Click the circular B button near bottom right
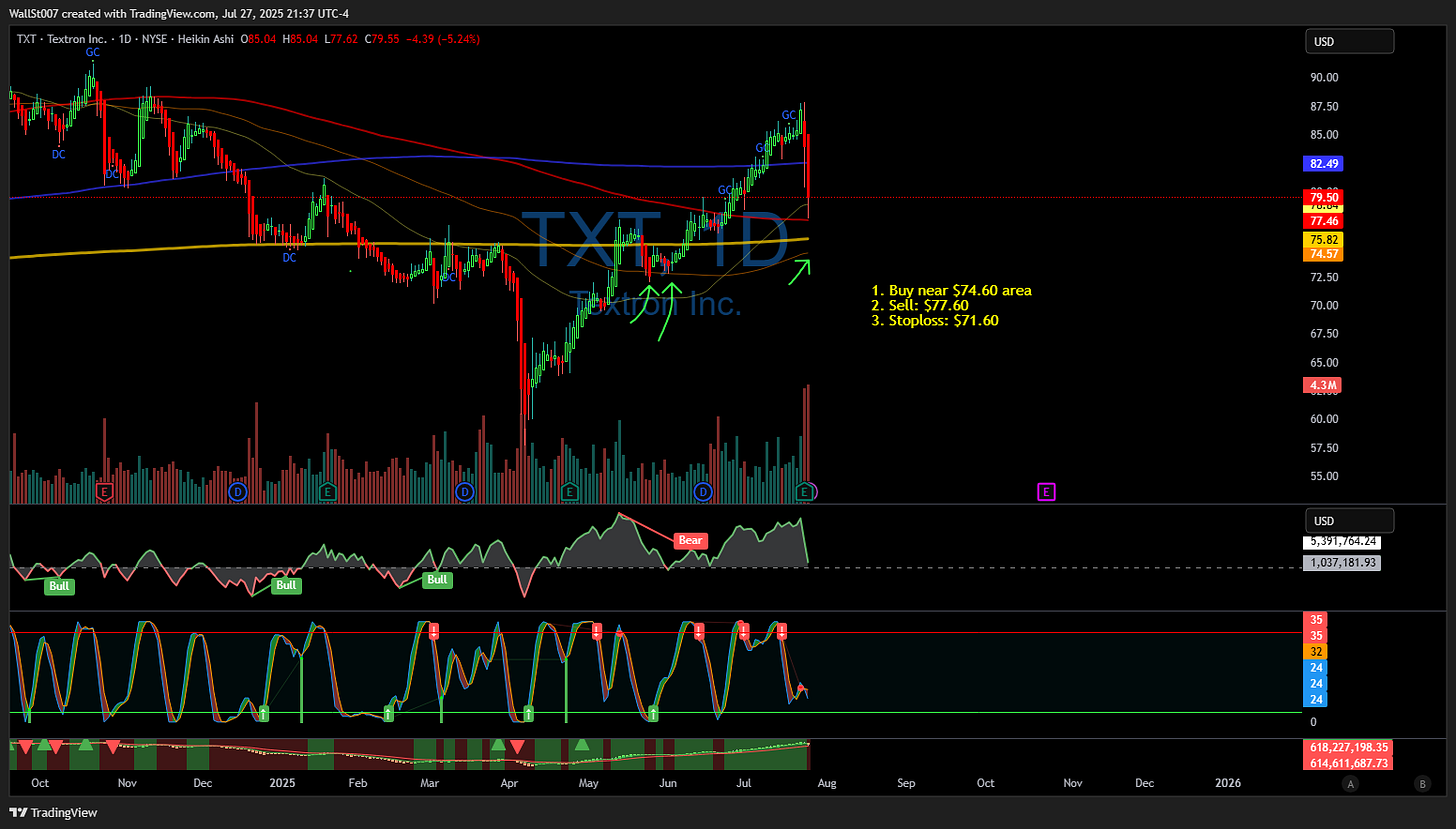This screenshot has height=829, width=1456. [1422, 784]
